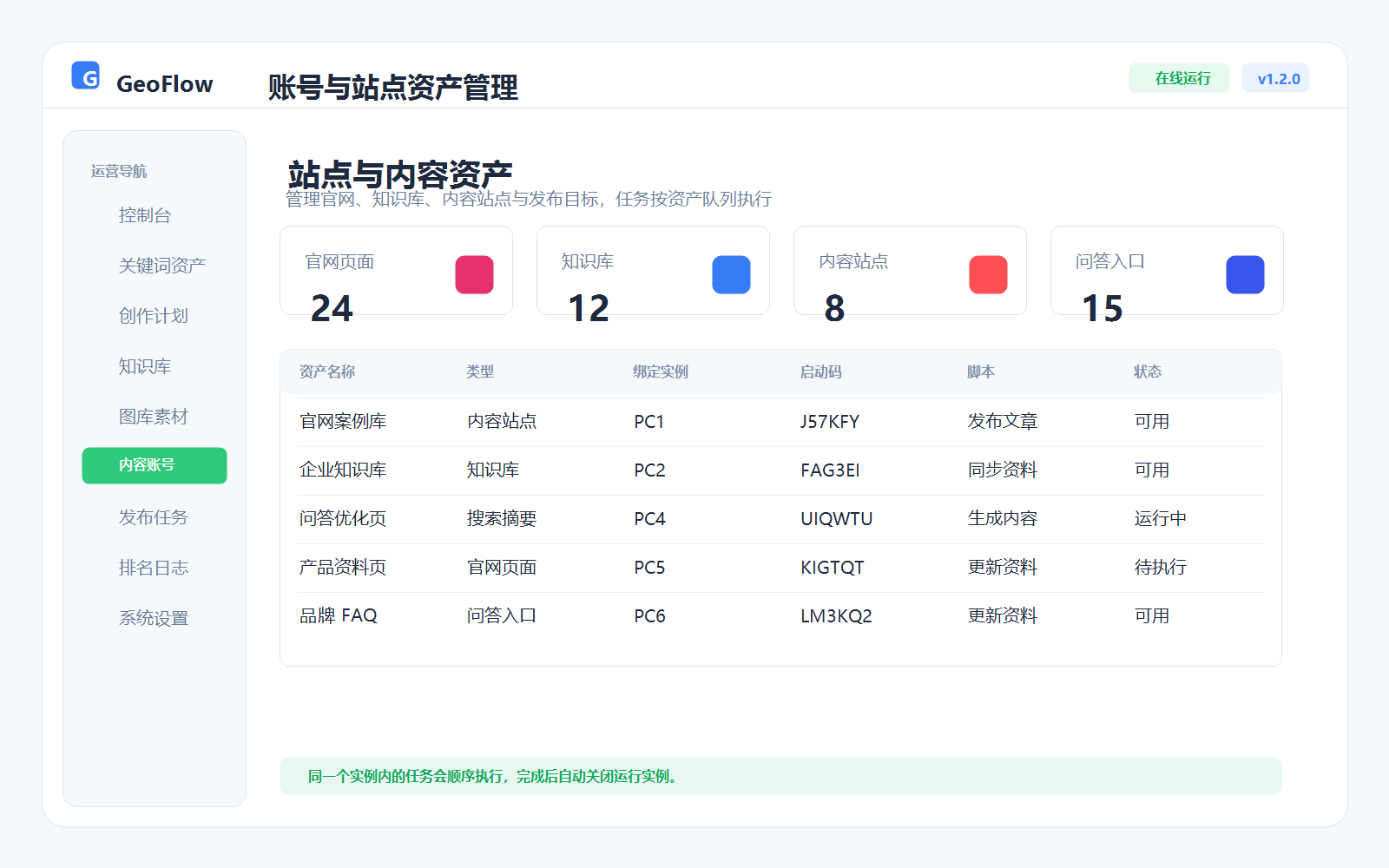The width and height of the screenshot is (1389, 868).
Task: Select the 官网页面 stat card showing 24
Action: point(396,271)
